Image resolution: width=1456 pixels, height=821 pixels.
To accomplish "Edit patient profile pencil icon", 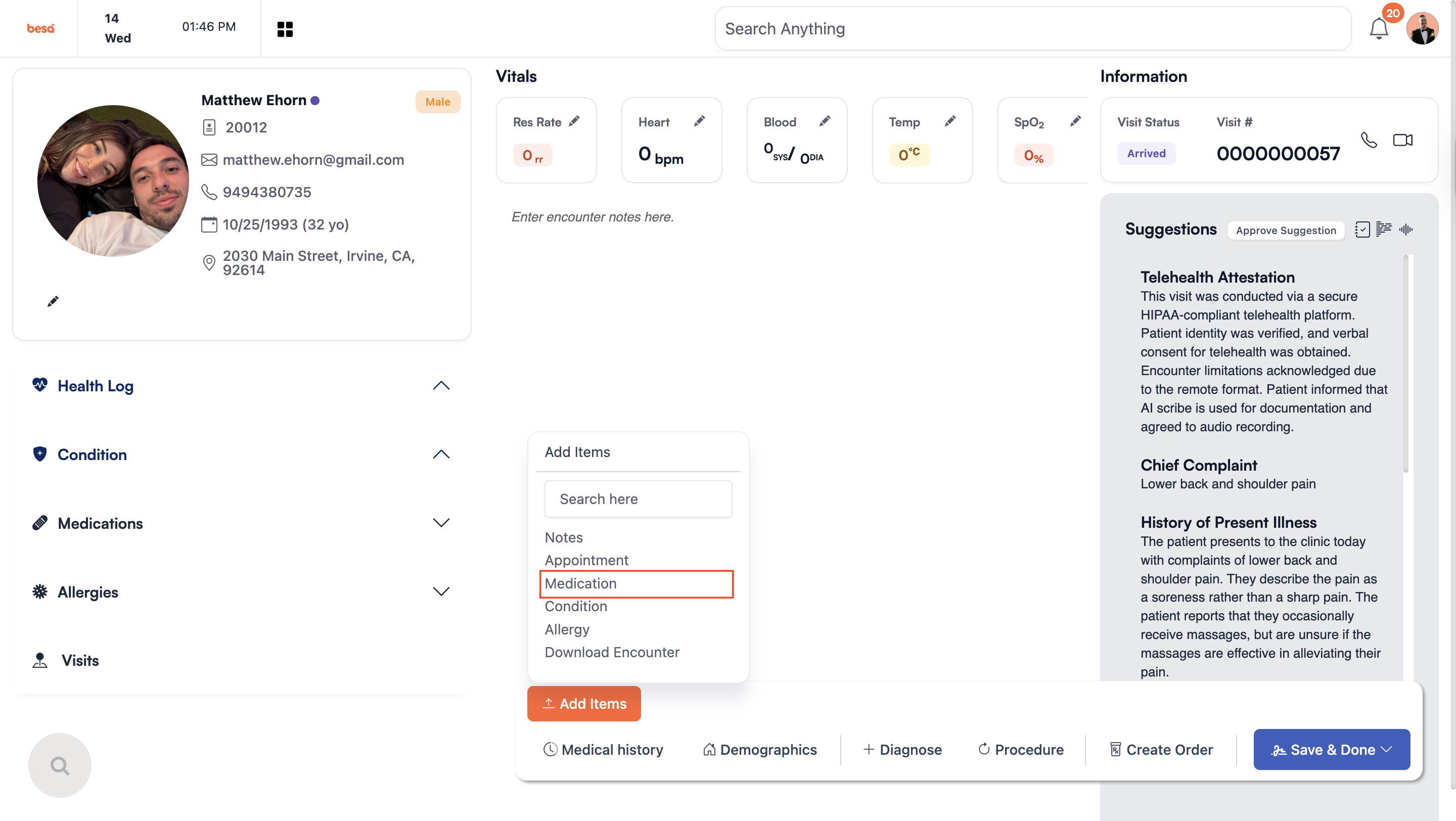I will [x=53, y=302].
